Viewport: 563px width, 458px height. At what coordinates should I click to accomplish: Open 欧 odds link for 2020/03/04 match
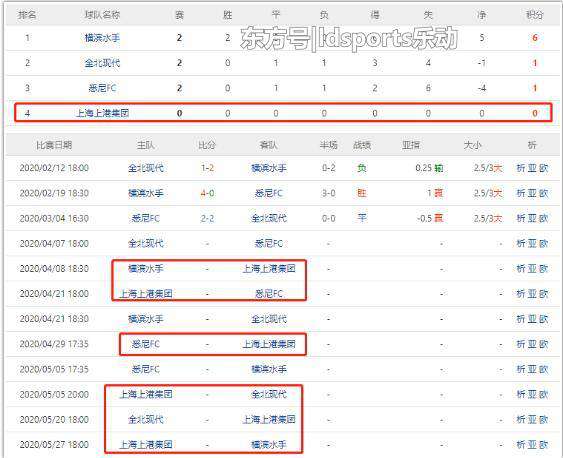[x=544, y=218]
